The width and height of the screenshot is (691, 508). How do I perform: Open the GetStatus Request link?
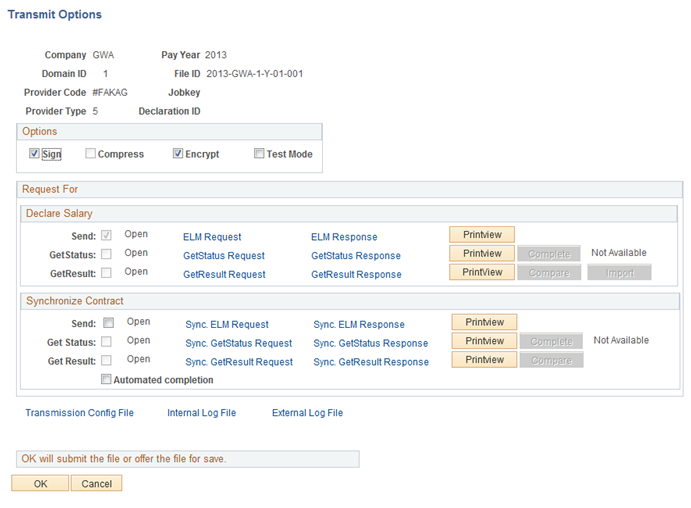click(x=224, y=256)
